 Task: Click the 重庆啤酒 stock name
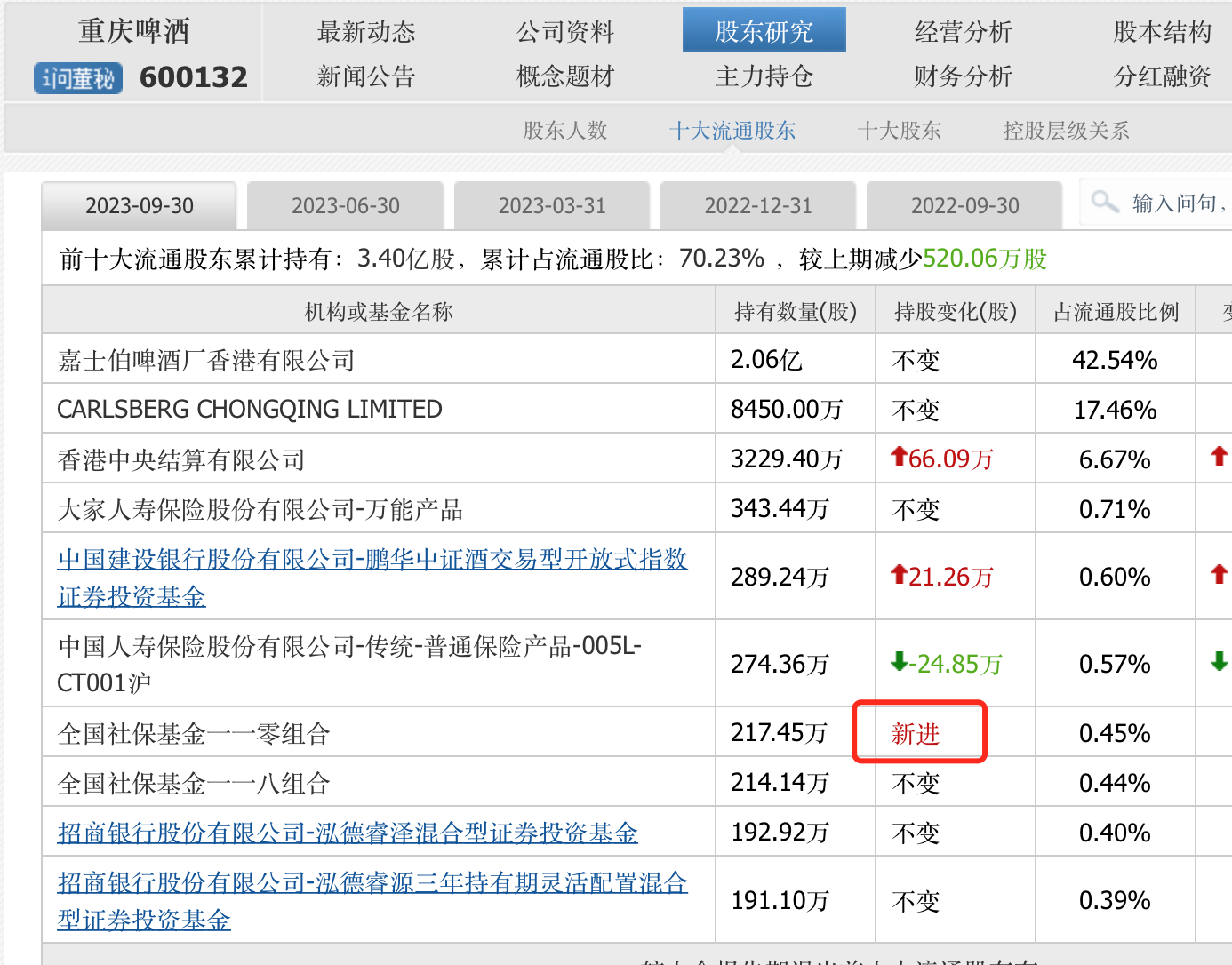134,31
